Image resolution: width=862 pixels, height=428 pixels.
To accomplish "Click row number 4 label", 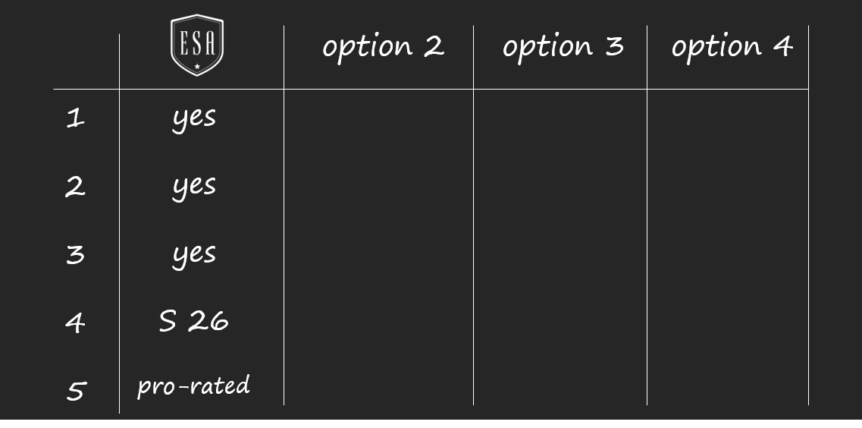I will click(x=75, y=323).
